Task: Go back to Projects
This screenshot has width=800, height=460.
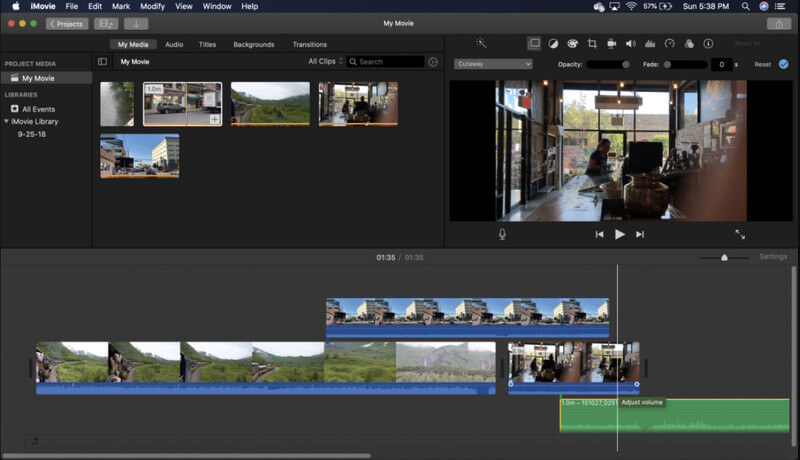Action: click(x=67, y=23)
